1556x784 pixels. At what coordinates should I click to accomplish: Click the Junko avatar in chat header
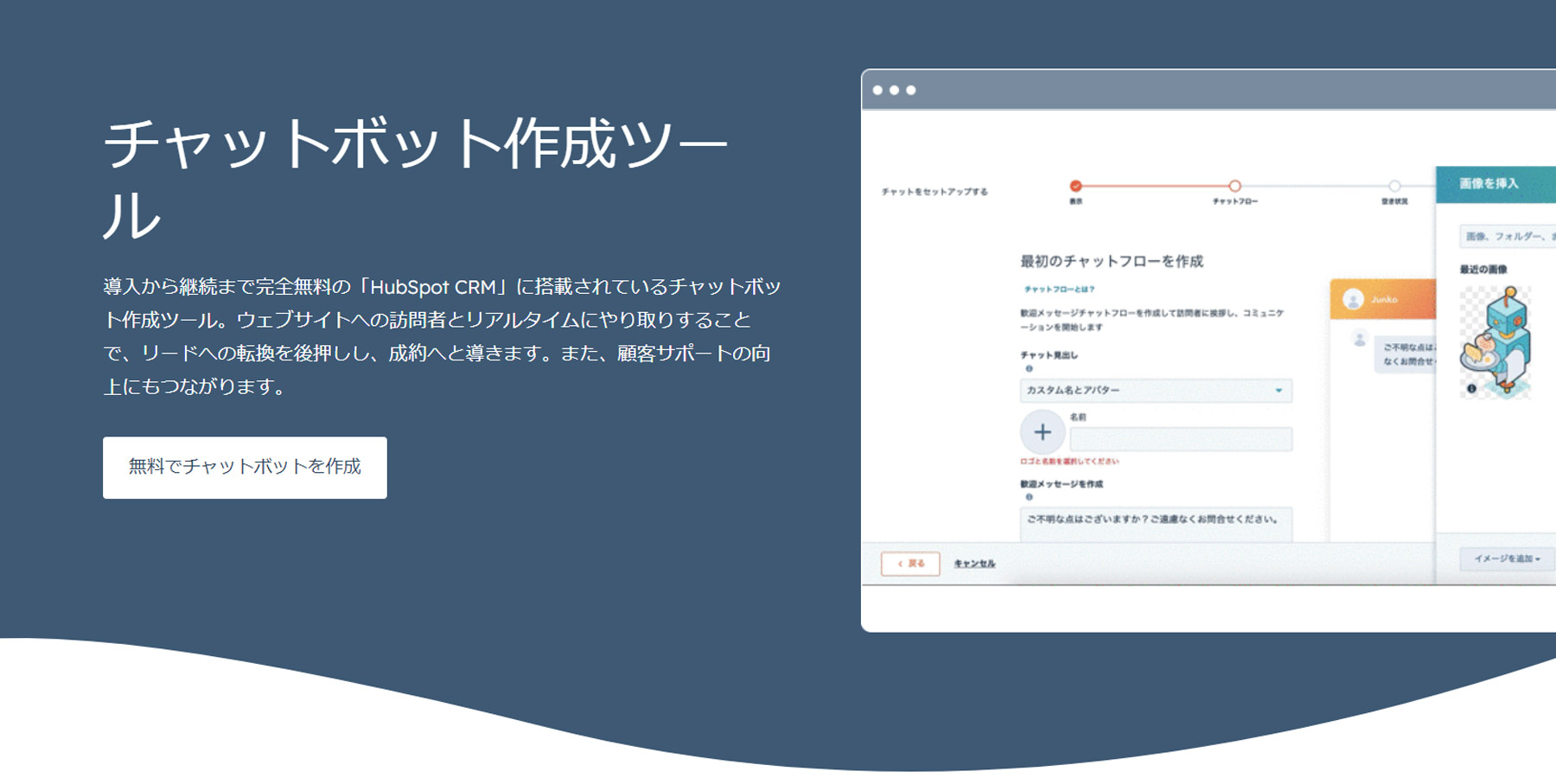pos(1353,300)
